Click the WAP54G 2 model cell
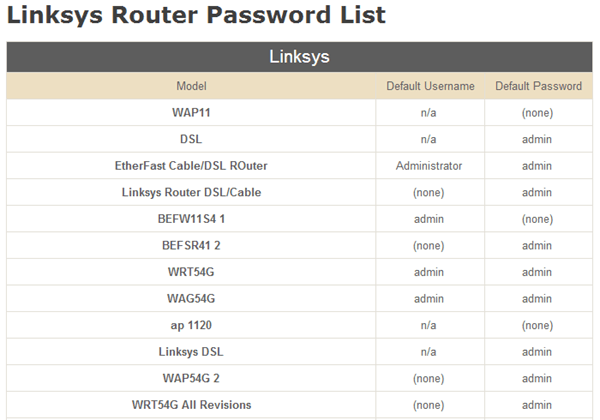 [191, 378]
